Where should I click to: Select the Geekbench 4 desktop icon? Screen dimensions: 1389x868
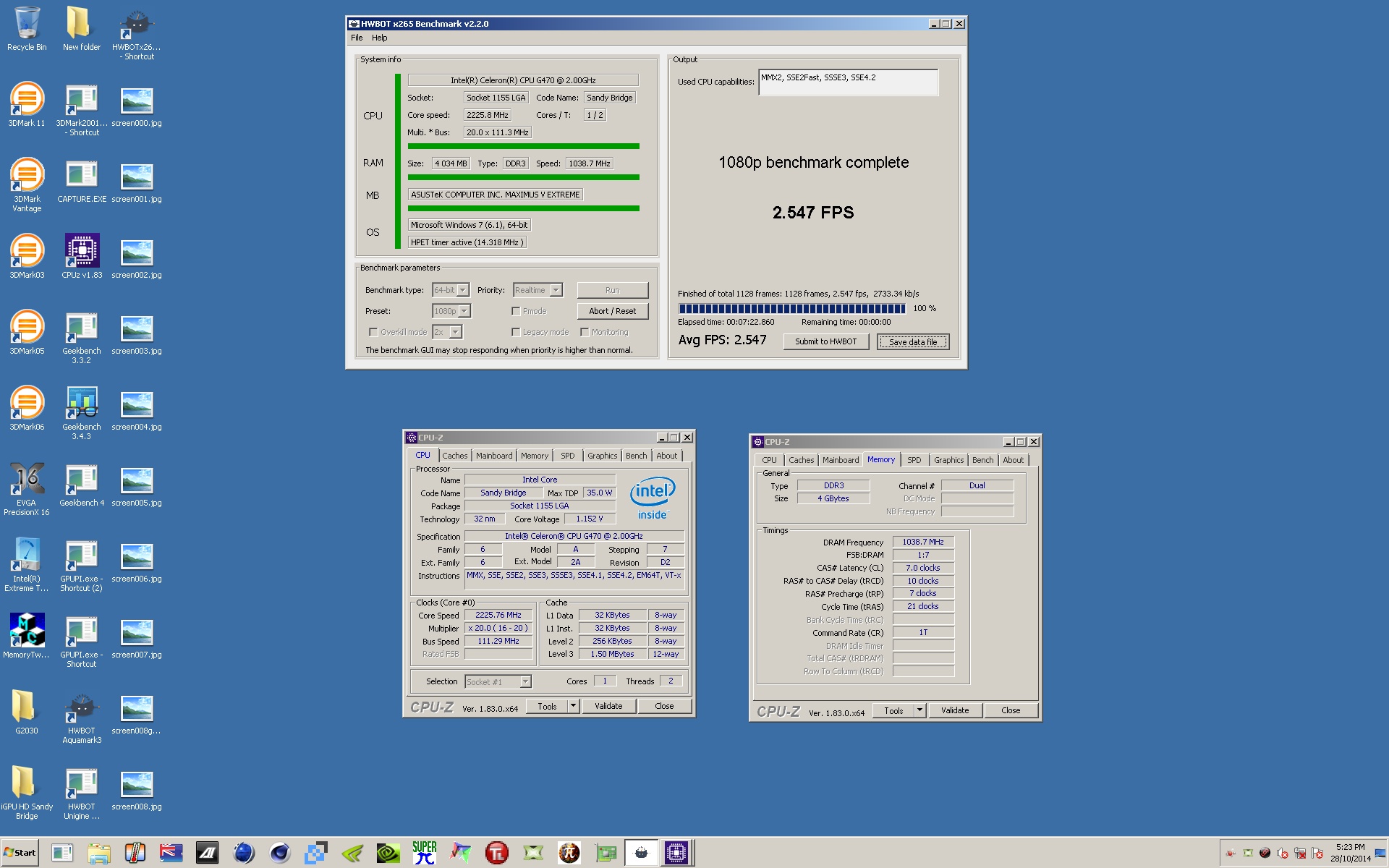82,485
